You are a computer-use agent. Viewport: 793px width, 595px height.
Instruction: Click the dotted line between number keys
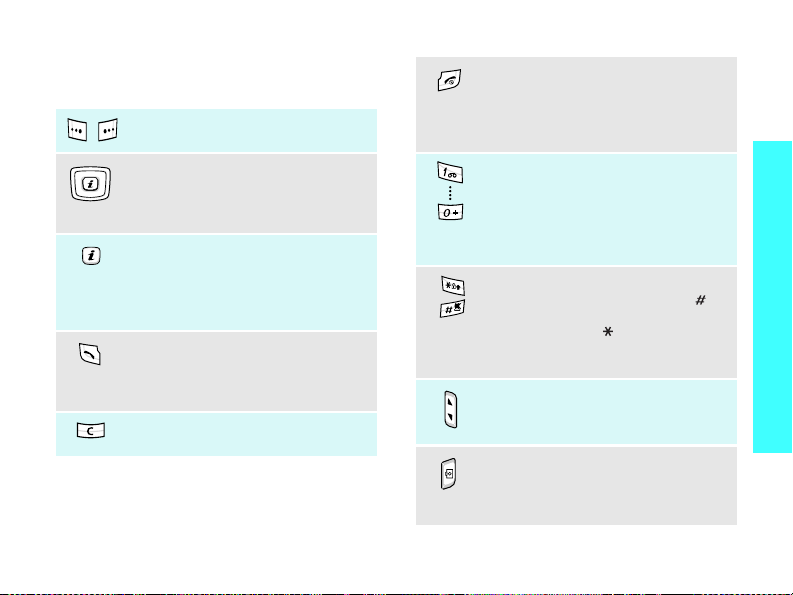(450, 193)
